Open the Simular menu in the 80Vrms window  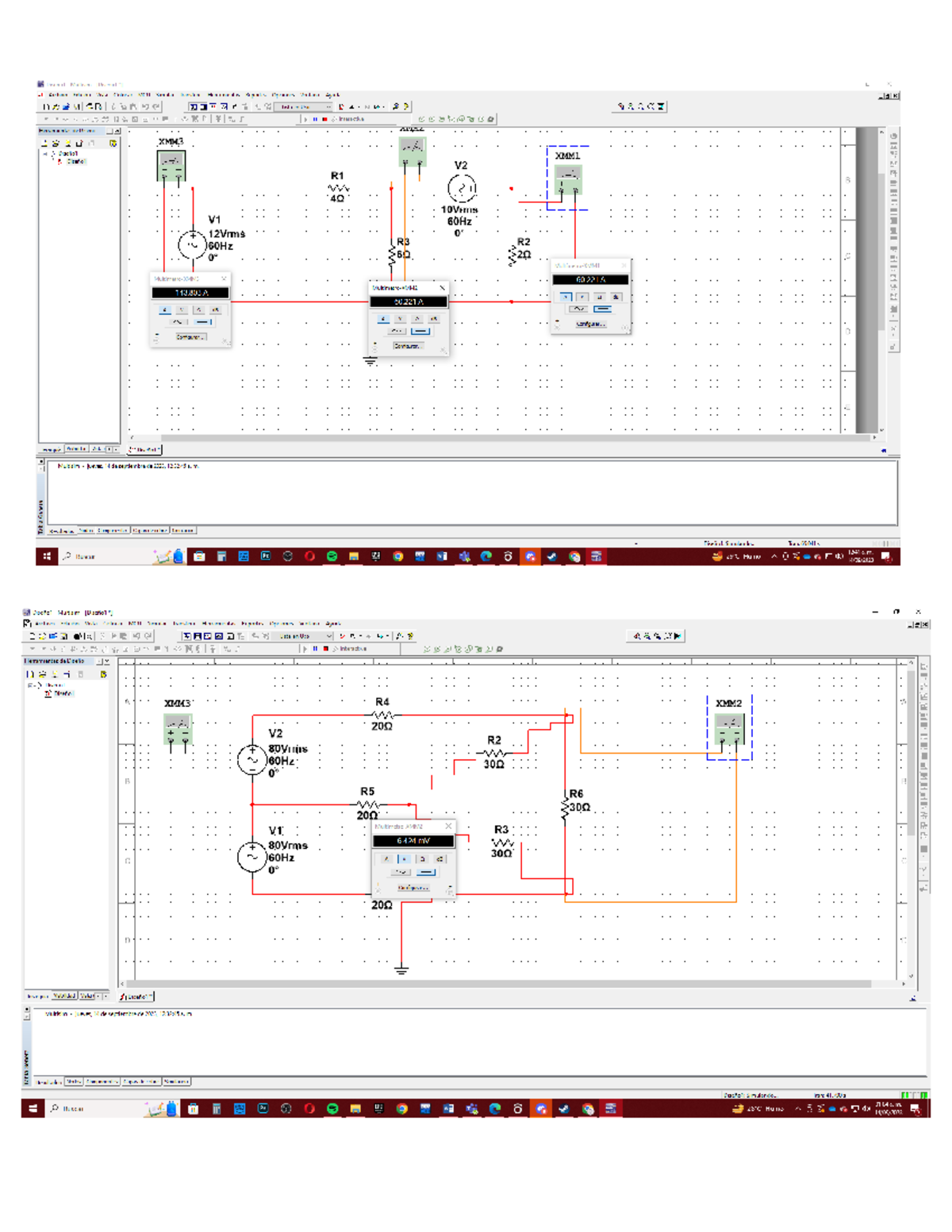click(157, 624)
